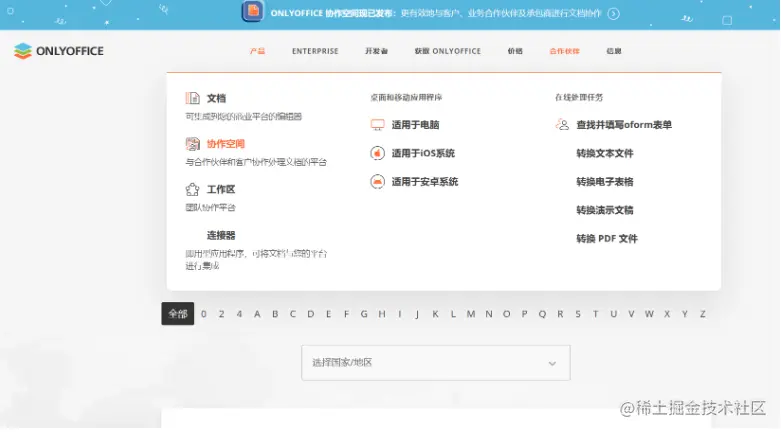This screenshot has width=781, height=432.
Task: Filter by letter G
Action: (364, 314)
